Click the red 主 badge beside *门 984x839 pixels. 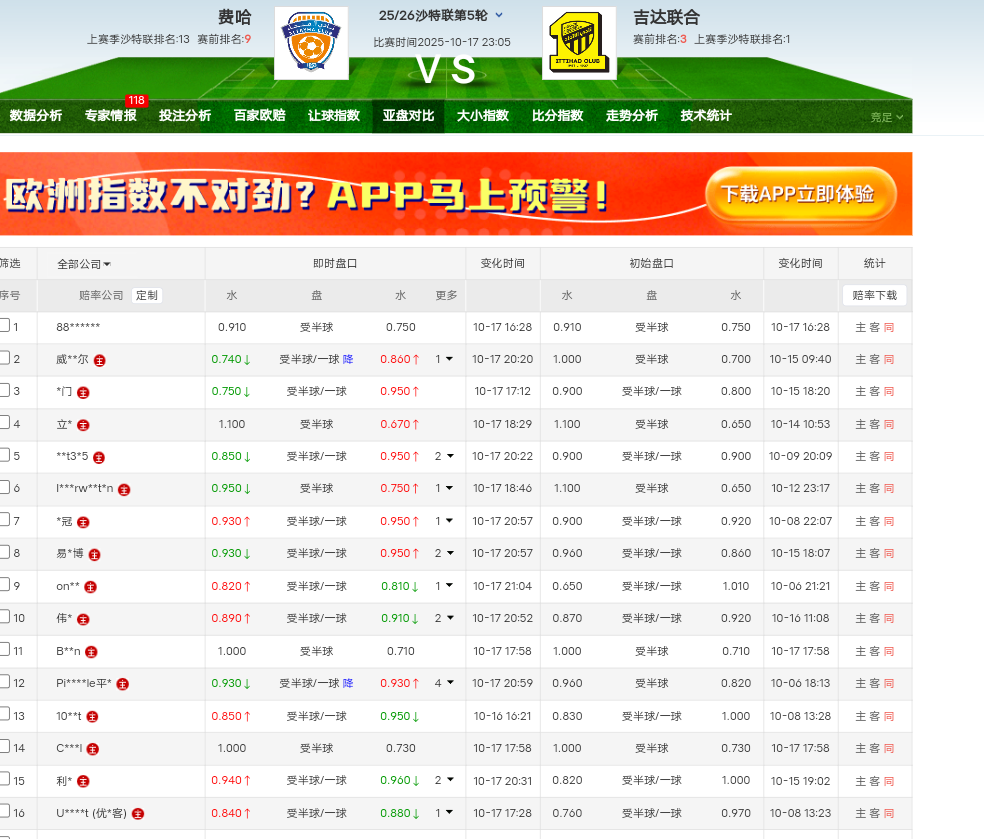pyautogui.click(x=83, y=392)
